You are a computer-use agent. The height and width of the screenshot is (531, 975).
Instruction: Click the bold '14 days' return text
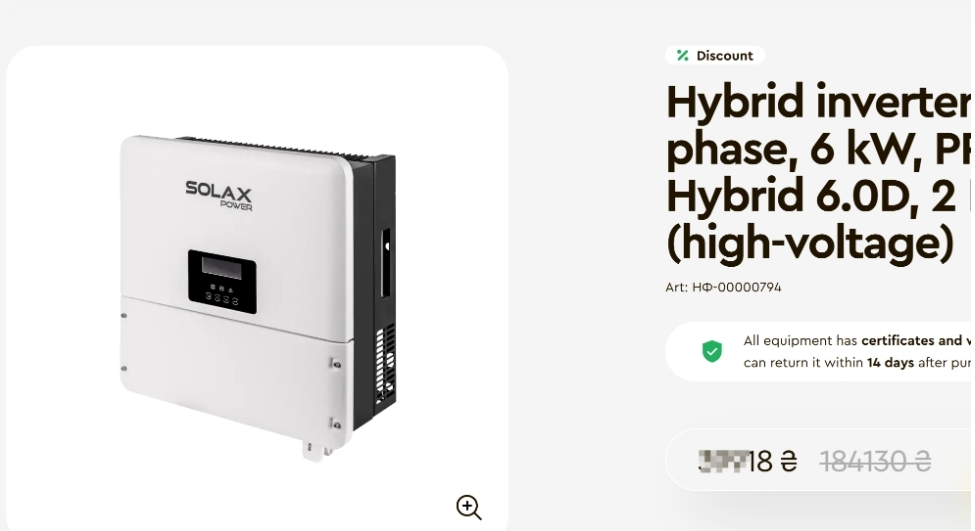[890, 362]
